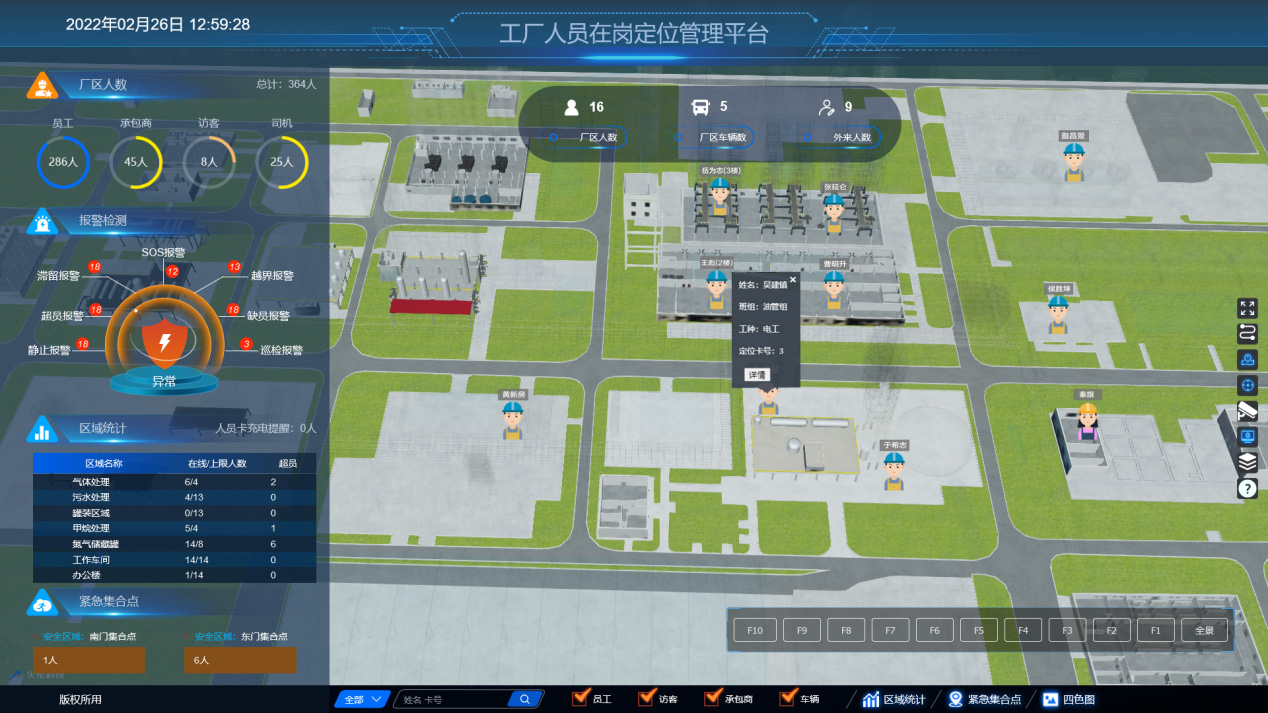Uncheck the 员工 checkbox
Viewport: 1268px width, 713px height.
(x=579, y=698)
